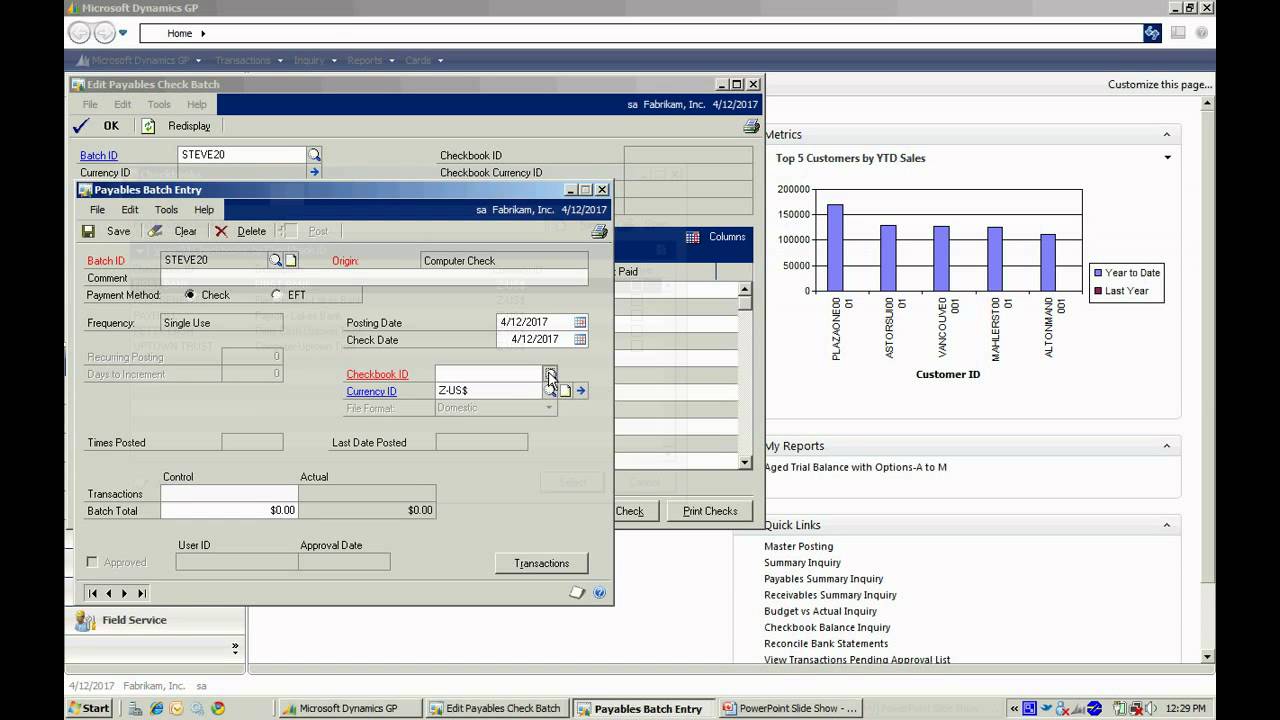Open the Home breadcrumb arrow in address bar
The image size is (1280, 720).
[x=203, y=33]
